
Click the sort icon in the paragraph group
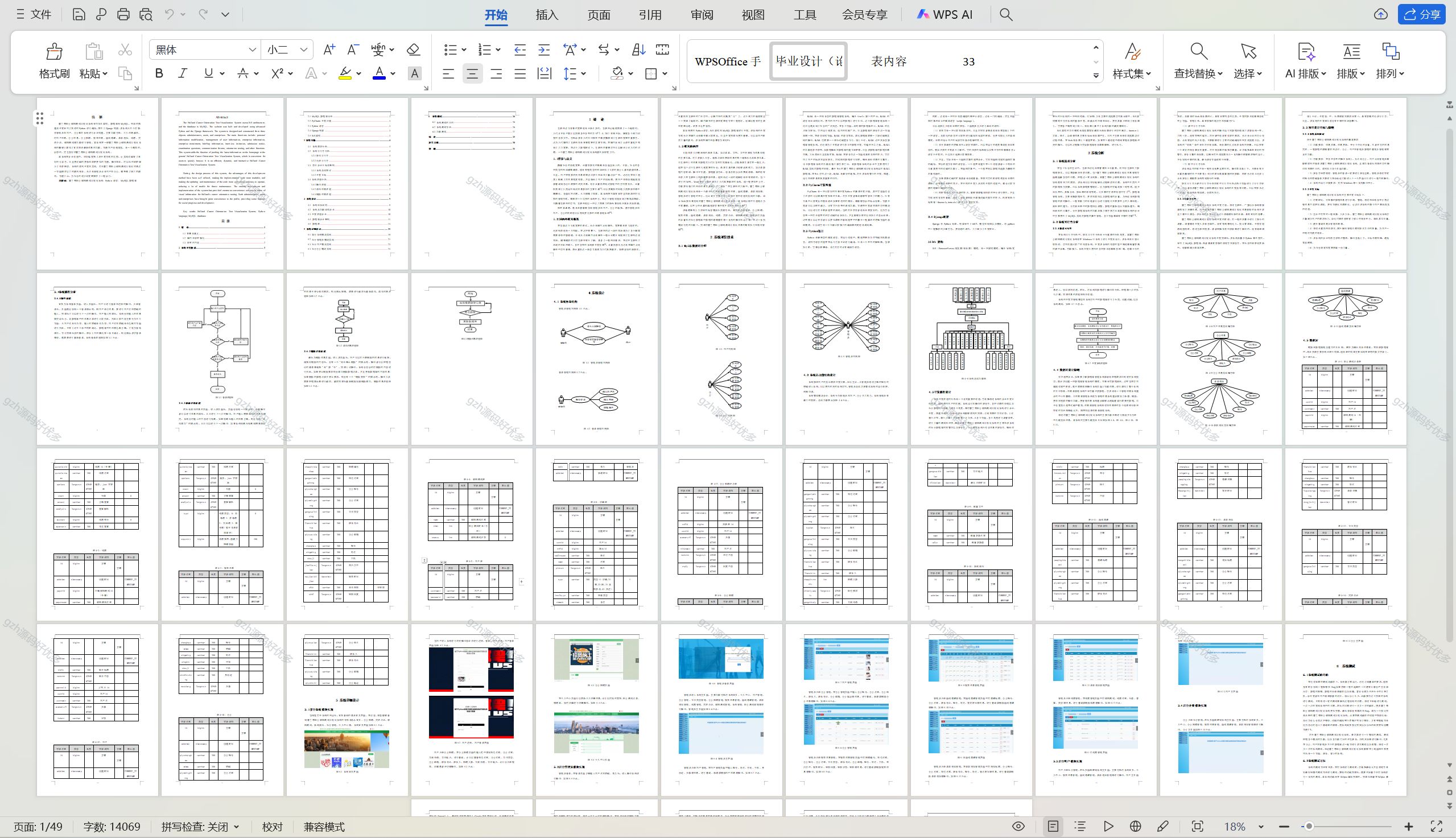pyautogui.click(x=638, y=49)
